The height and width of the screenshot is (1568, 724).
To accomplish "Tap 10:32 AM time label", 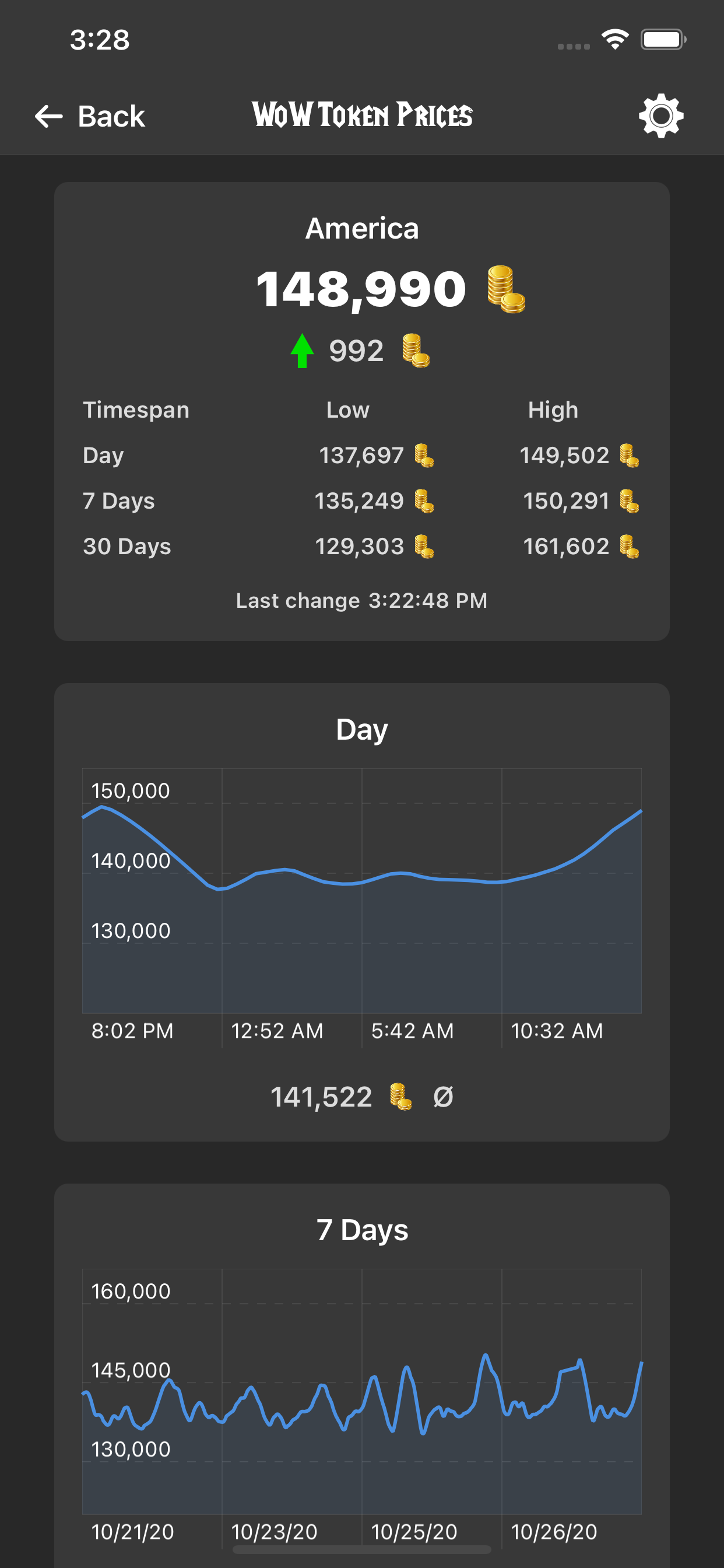I will coord(557,1031).
